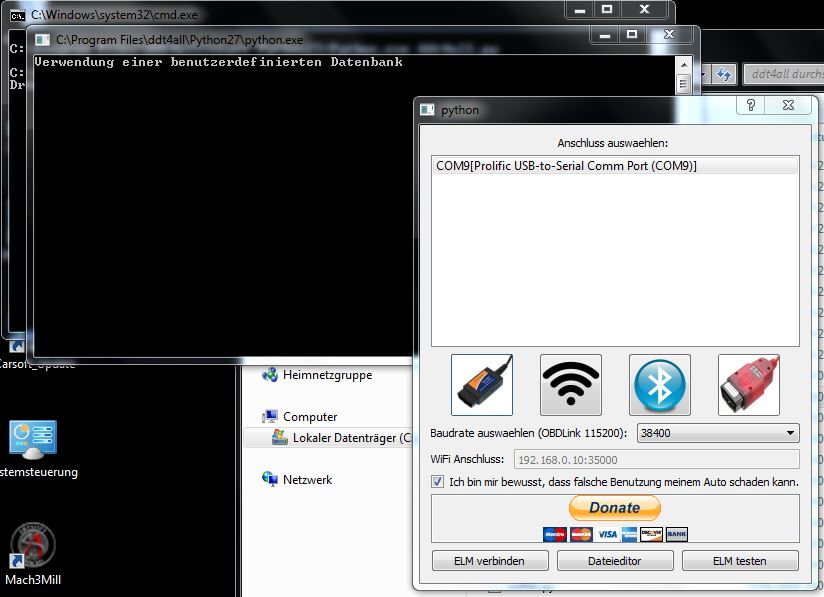Open the baudrate 38400 dropdown

tap(718, 433)
